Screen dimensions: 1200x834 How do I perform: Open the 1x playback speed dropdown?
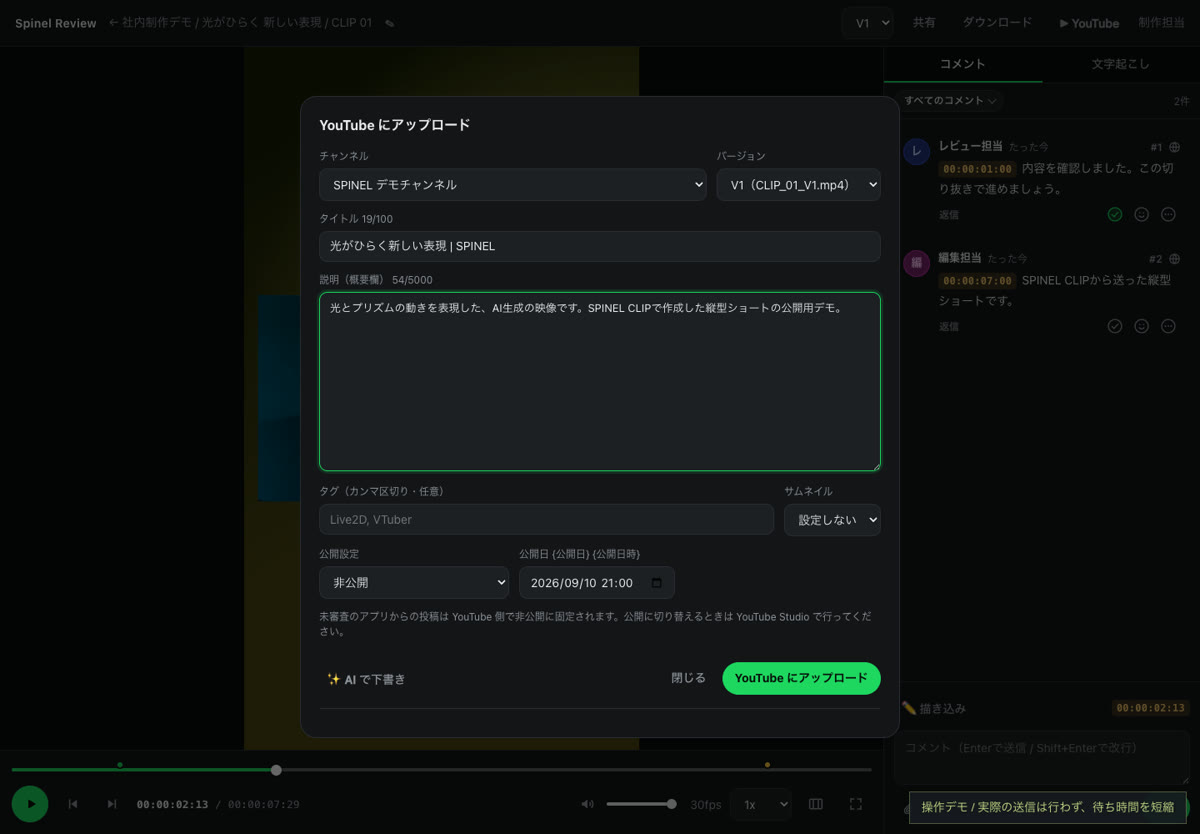click(761, 804)
